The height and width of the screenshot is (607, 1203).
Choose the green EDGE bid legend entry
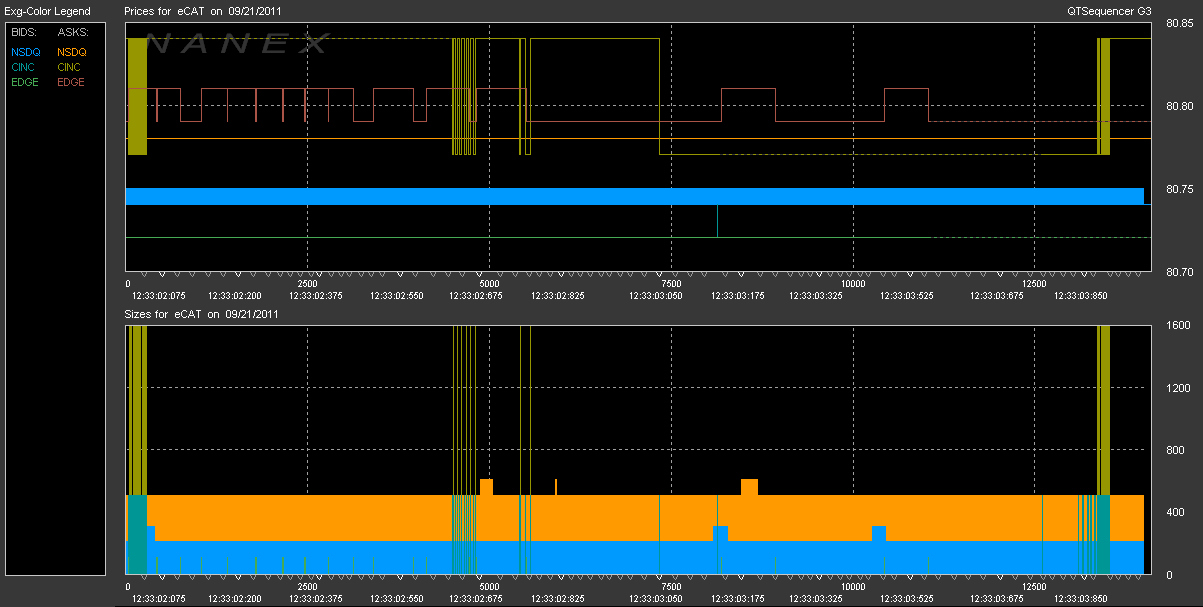(25, 82)
